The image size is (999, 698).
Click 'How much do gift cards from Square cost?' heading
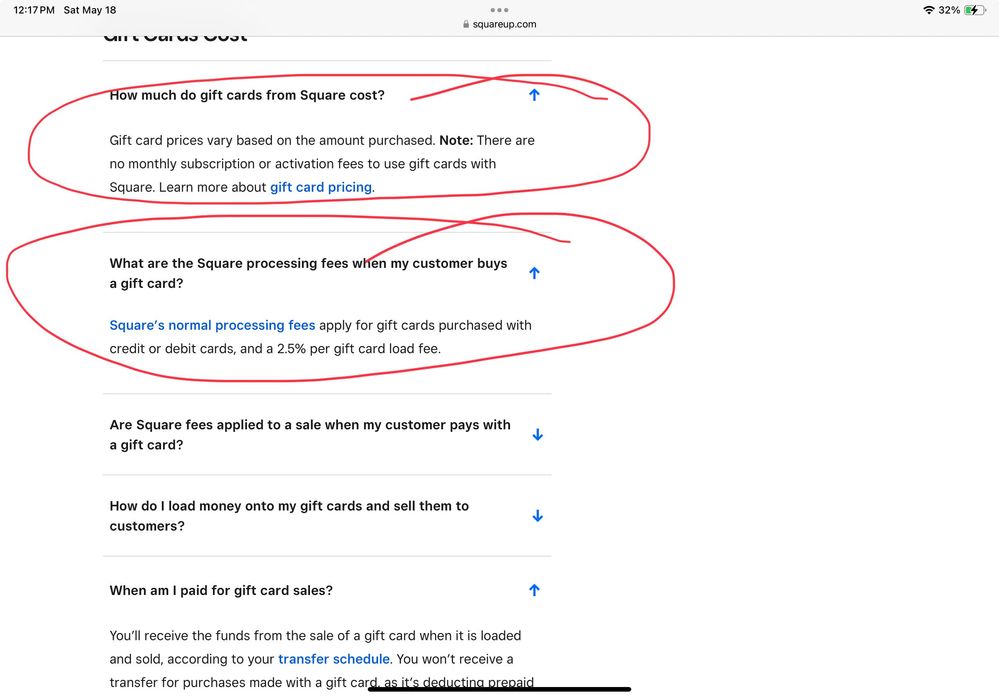tap(247, 95)
